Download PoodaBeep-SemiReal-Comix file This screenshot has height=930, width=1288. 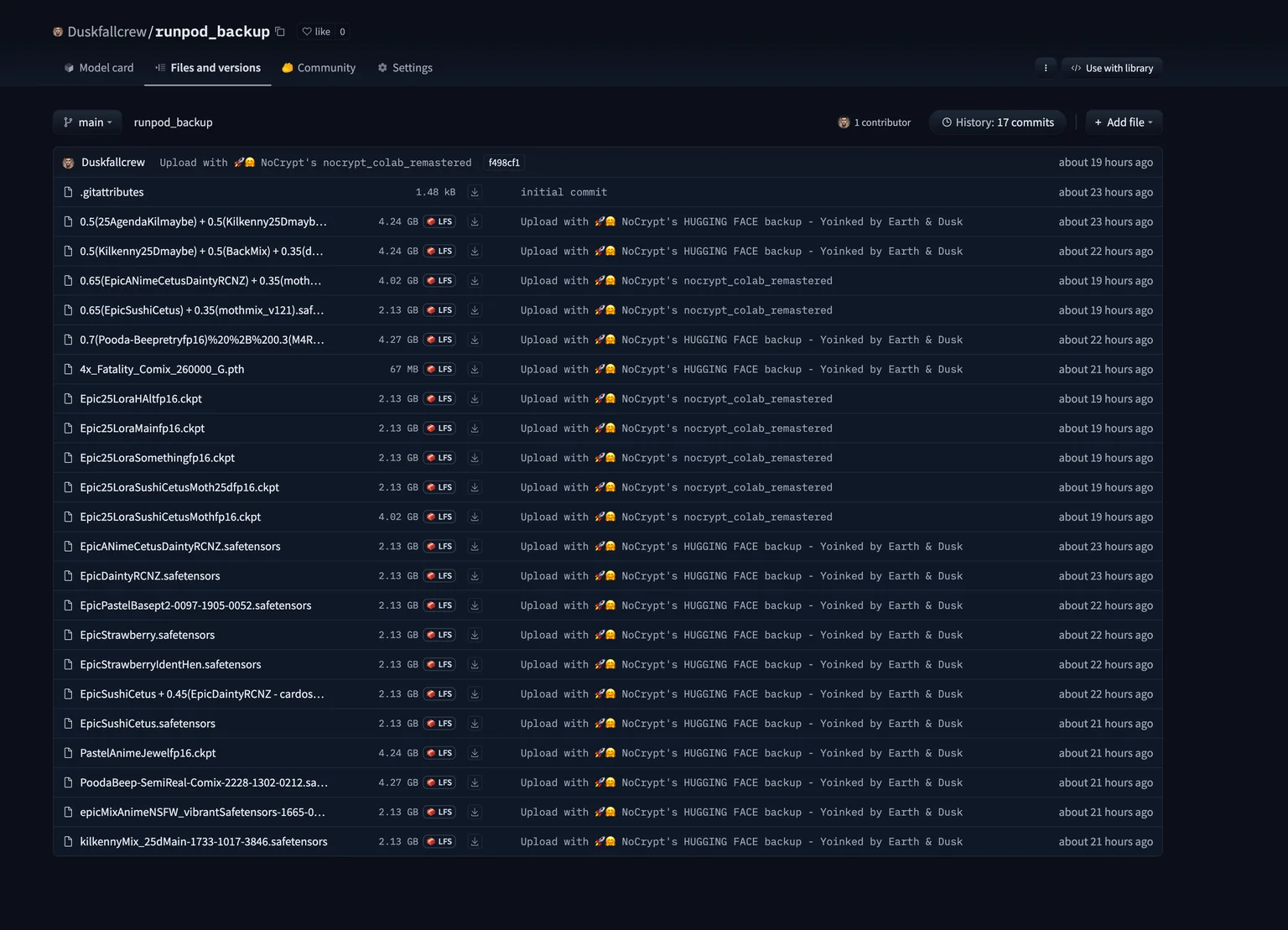coord(475,782)
